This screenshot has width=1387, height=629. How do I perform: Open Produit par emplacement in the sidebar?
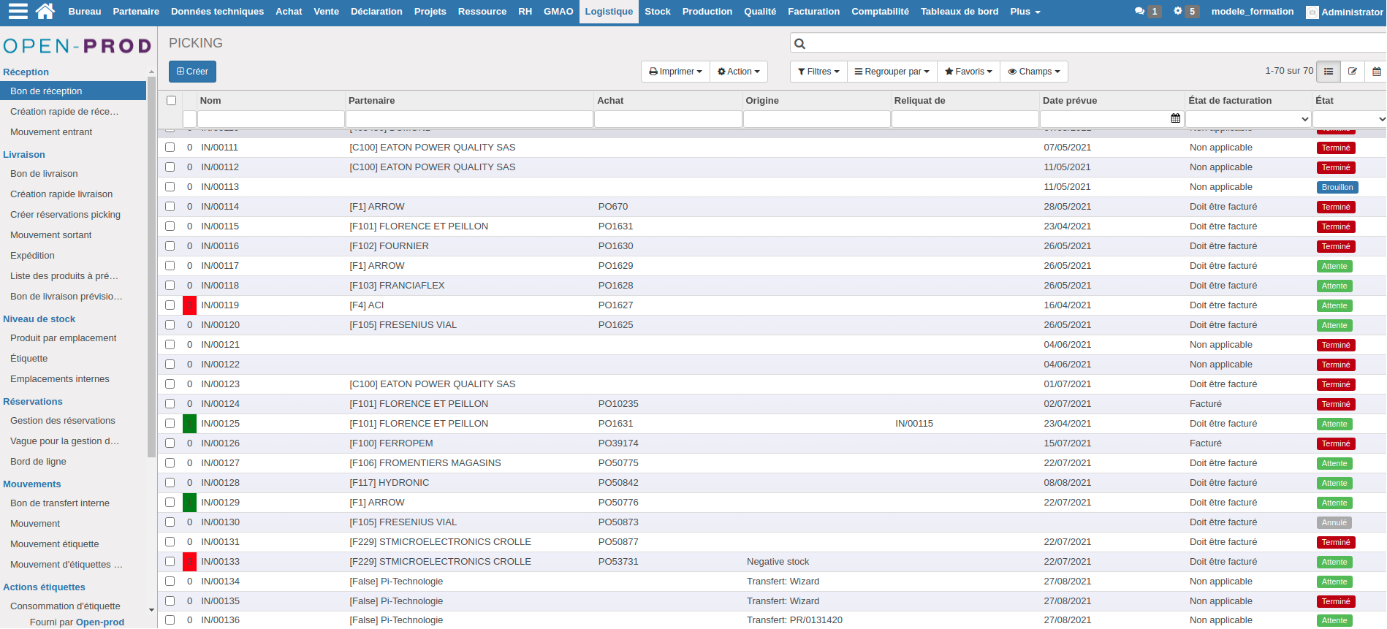[63, 338]
